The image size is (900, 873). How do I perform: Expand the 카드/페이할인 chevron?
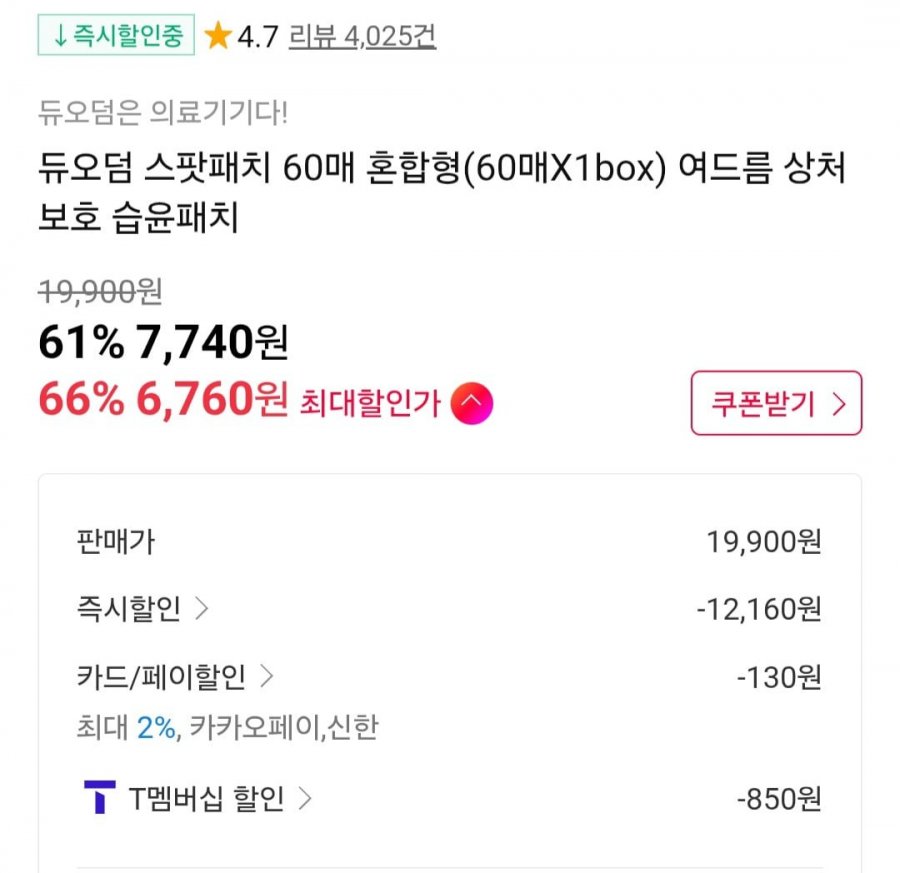click(x=267, y=676)
